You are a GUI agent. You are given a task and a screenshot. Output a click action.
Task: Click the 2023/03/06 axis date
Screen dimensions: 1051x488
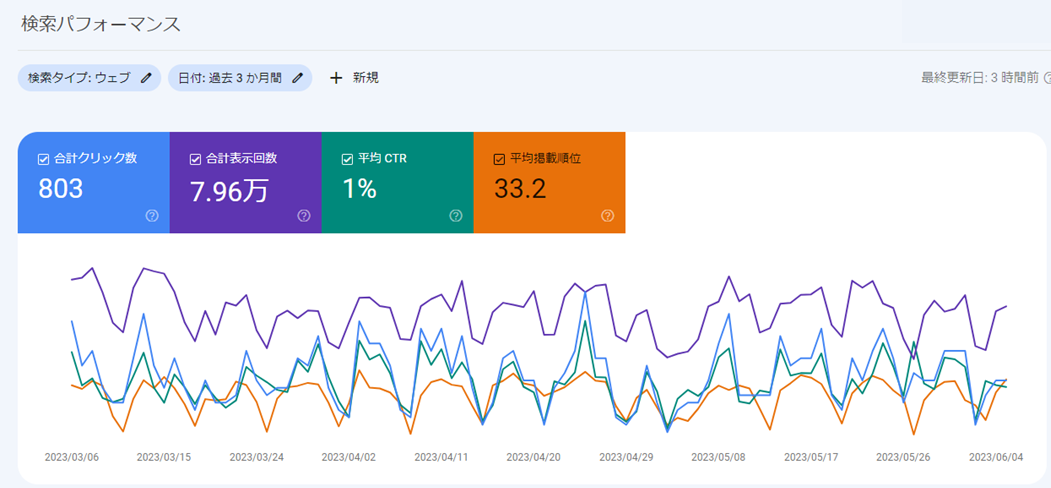coord(72,457)
